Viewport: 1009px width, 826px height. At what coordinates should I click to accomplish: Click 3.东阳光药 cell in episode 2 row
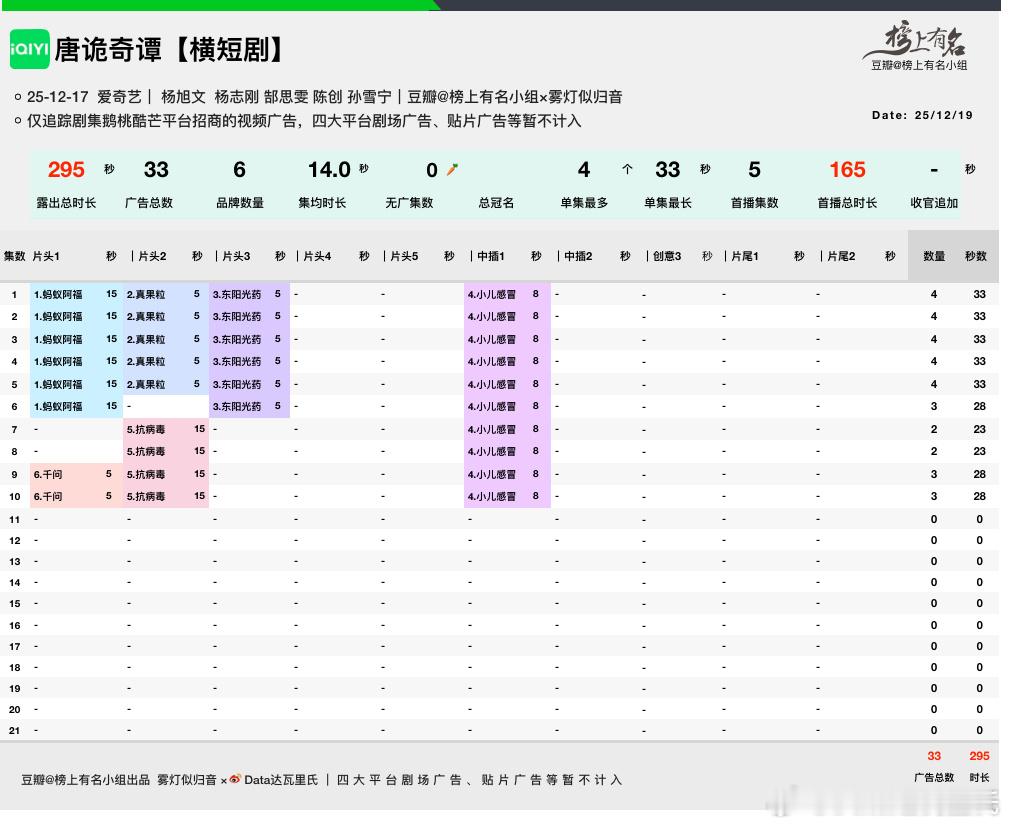coord(237,316)
